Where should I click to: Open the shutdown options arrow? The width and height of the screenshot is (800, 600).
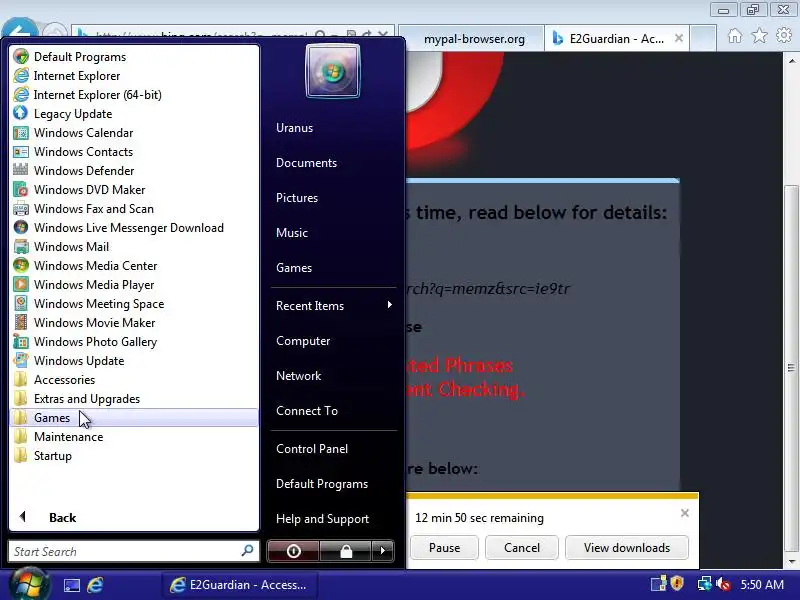[383, 551]
